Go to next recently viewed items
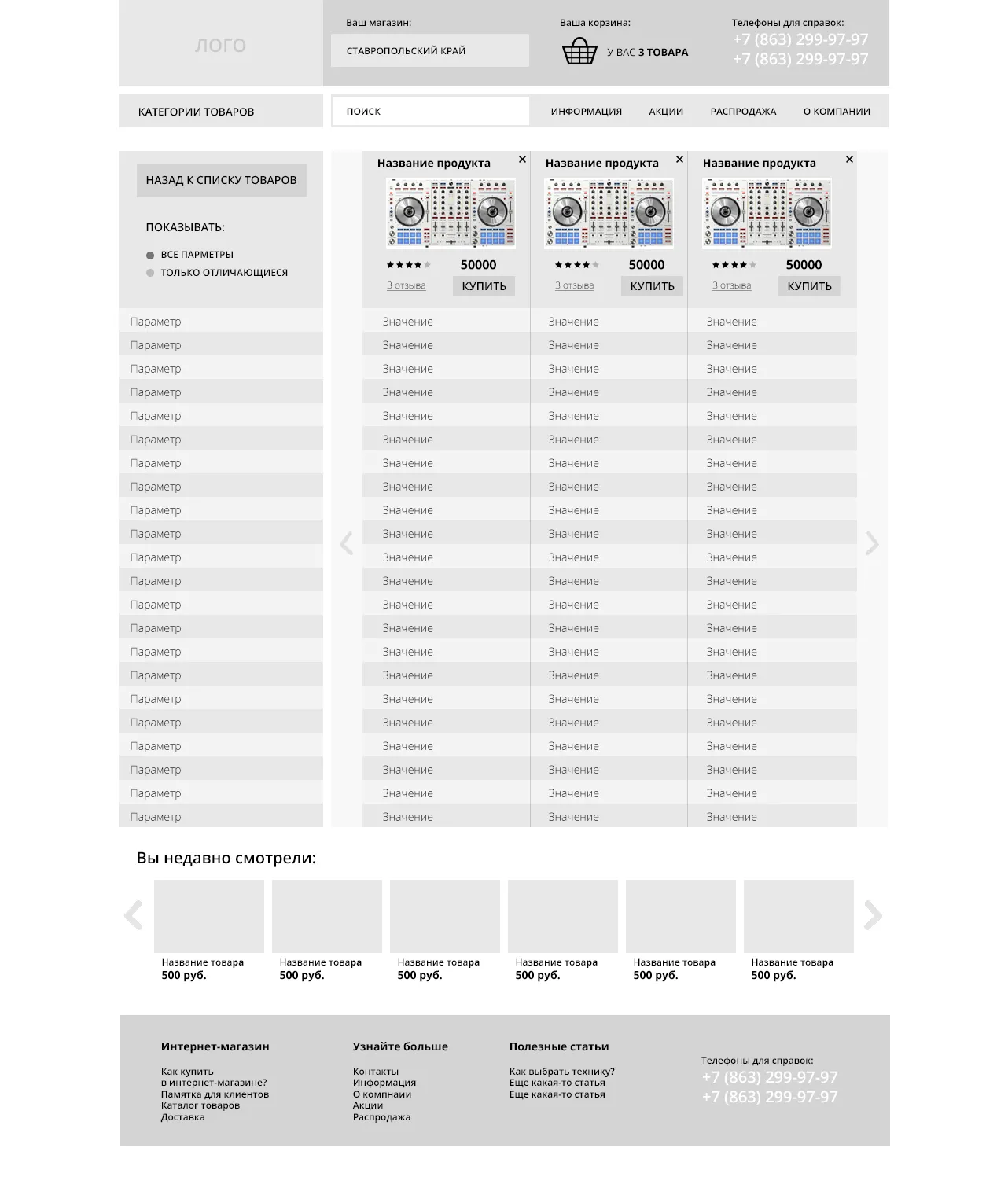 click(873, 915)
